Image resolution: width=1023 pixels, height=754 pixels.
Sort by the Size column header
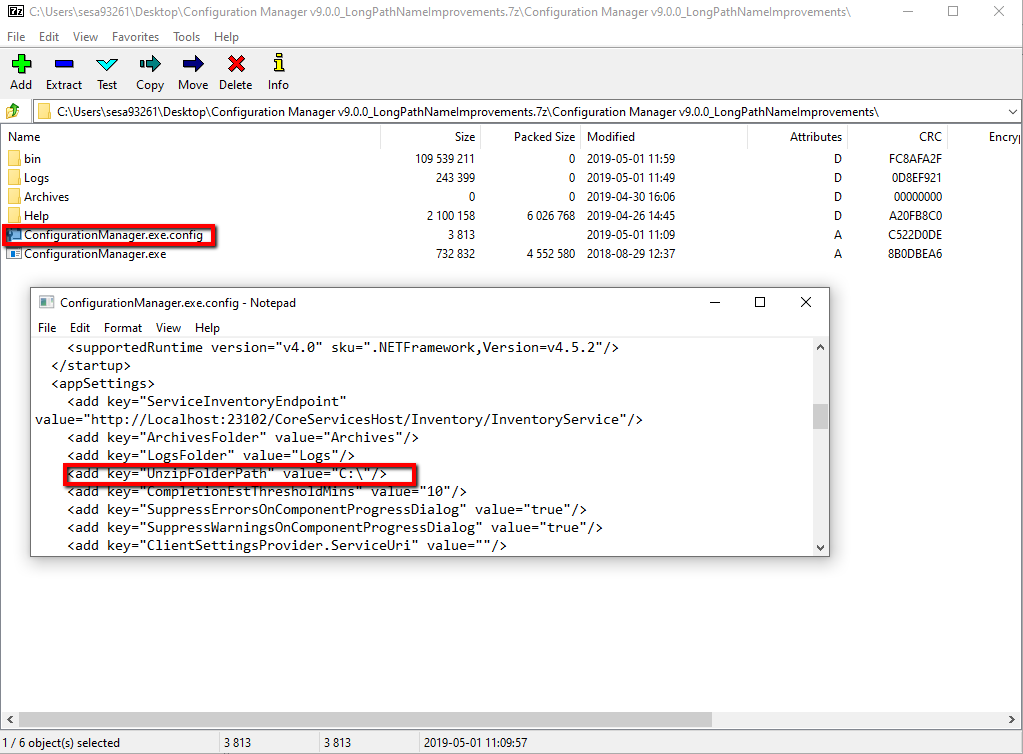431,137
